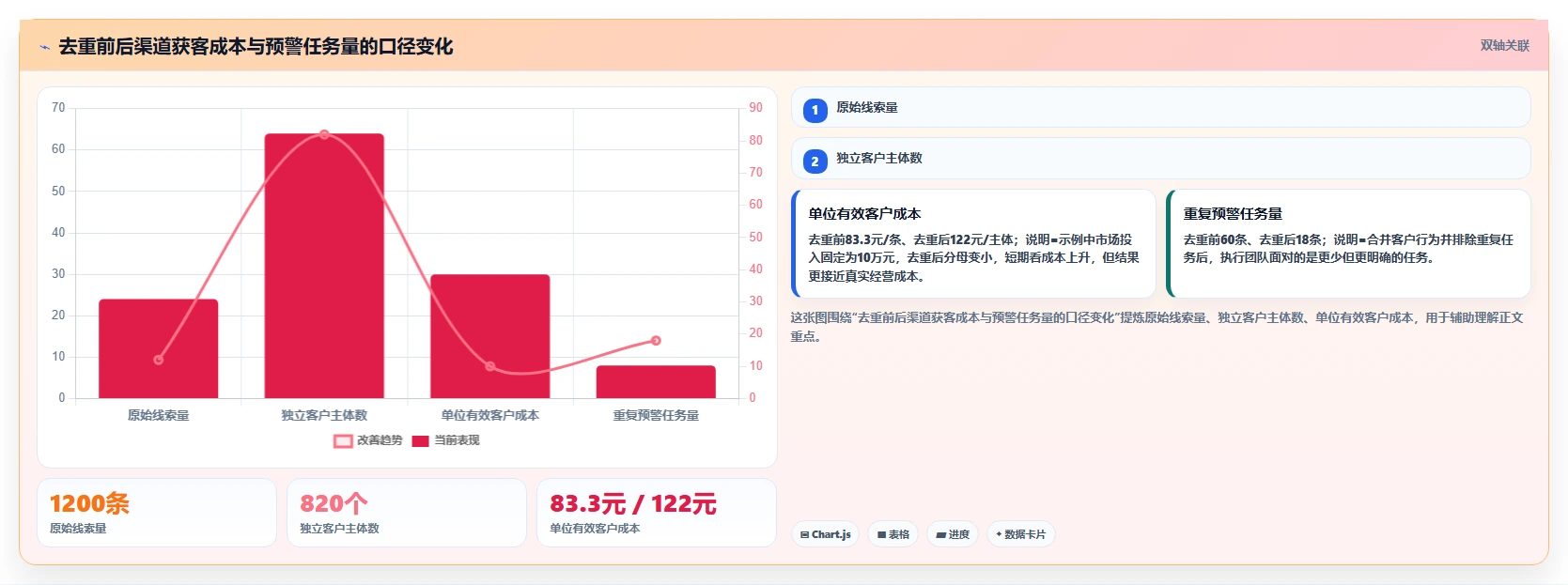Image resolution: width=1568 pixels, height=585 pixels.
Task: Click trend line point on 原始线索量 bar
Action: (x=159, y=360)
